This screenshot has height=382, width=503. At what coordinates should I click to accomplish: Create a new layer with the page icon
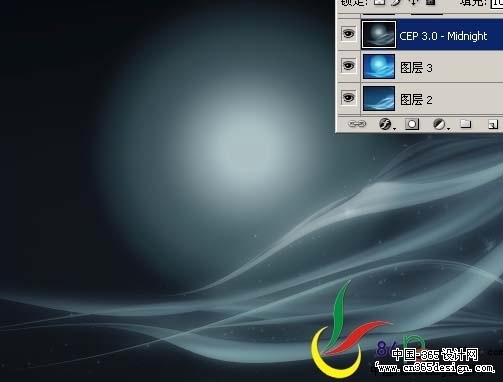click(493, 124)
